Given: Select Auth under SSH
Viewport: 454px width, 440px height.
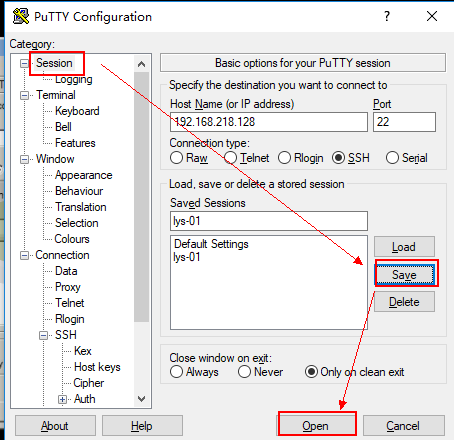Looking at the screenshot, I should (x=85, y=399).
